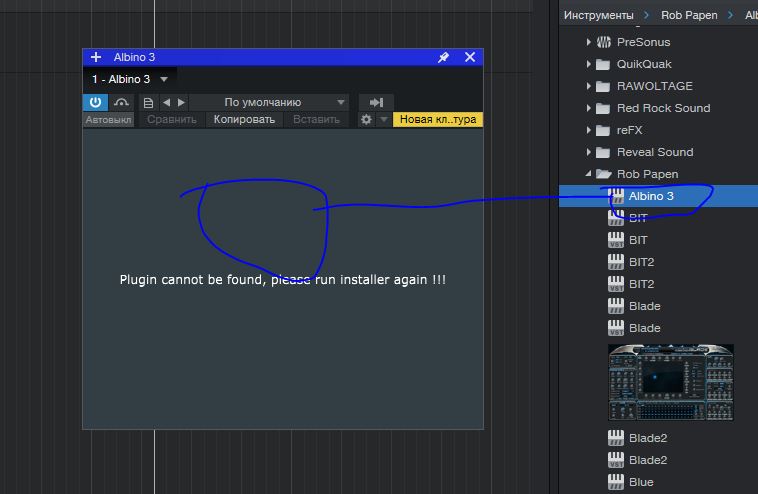Toggle the Автовыкл auto-off button

point(108,119)
